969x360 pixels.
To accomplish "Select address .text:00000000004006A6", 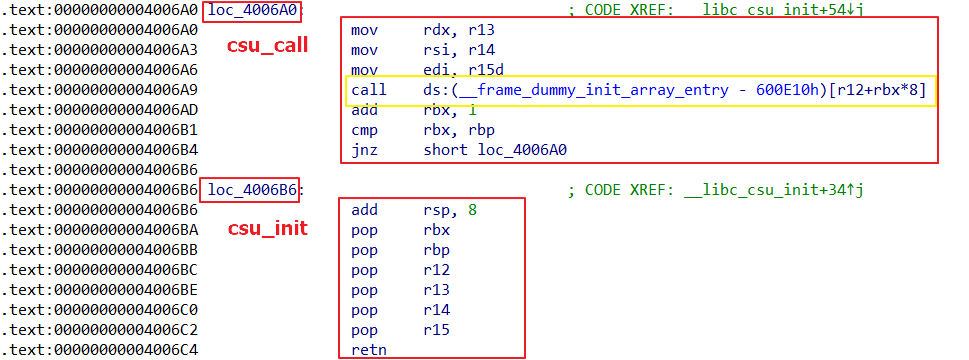I will [x=100, y=70].
